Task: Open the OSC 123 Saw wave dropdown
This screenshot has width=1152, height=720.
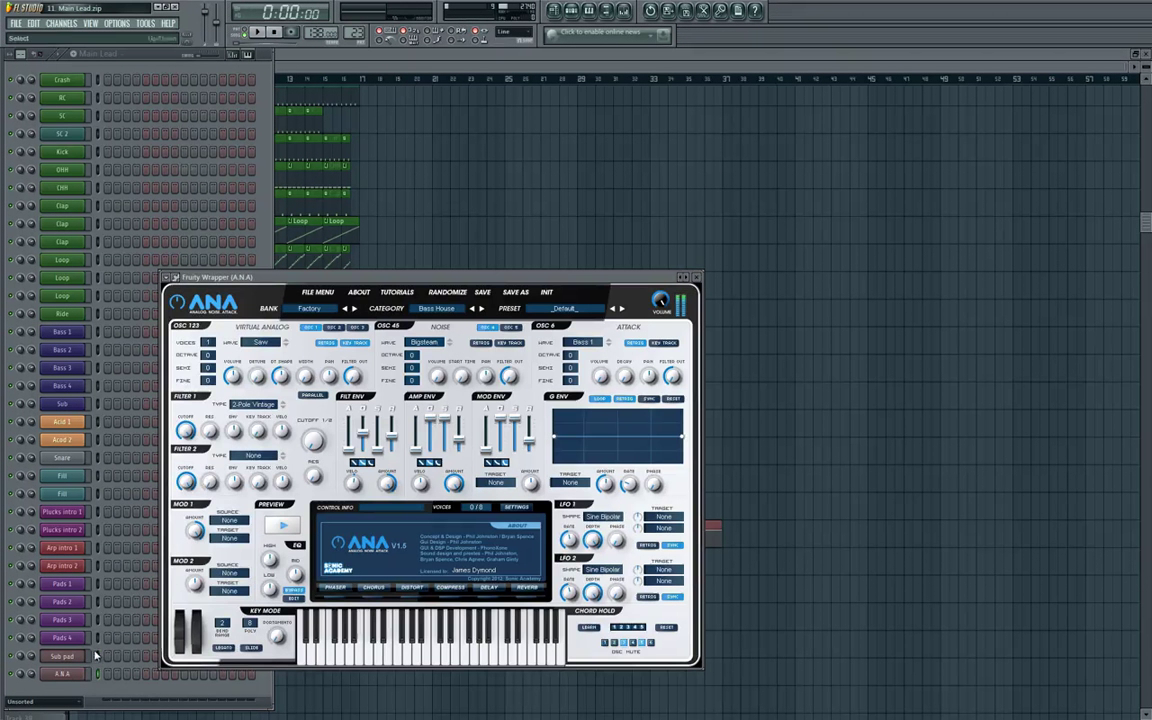Action: click(x=262, y=343)
